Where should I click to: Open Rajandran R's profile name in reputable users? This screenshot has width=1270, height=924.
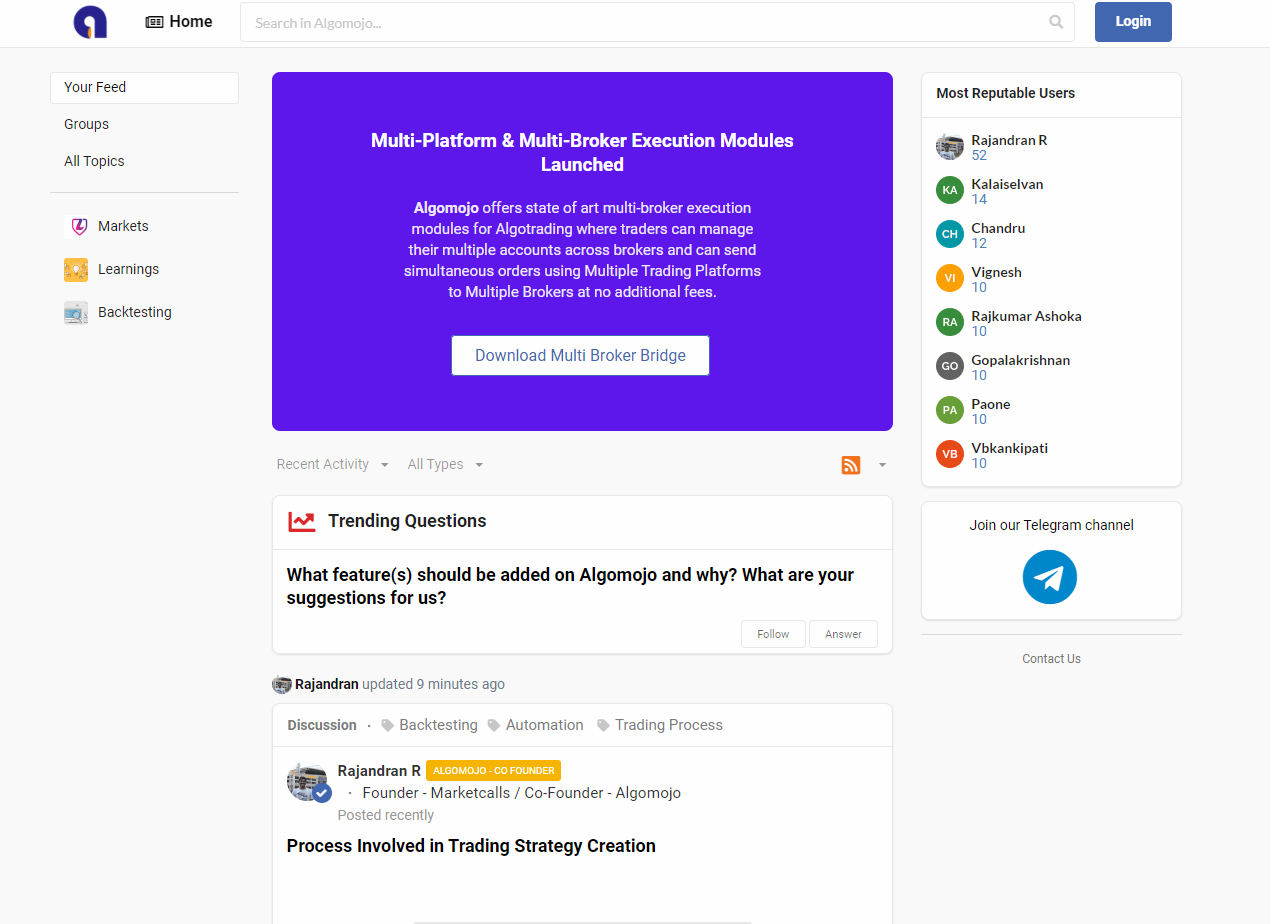click(1009, 140)
